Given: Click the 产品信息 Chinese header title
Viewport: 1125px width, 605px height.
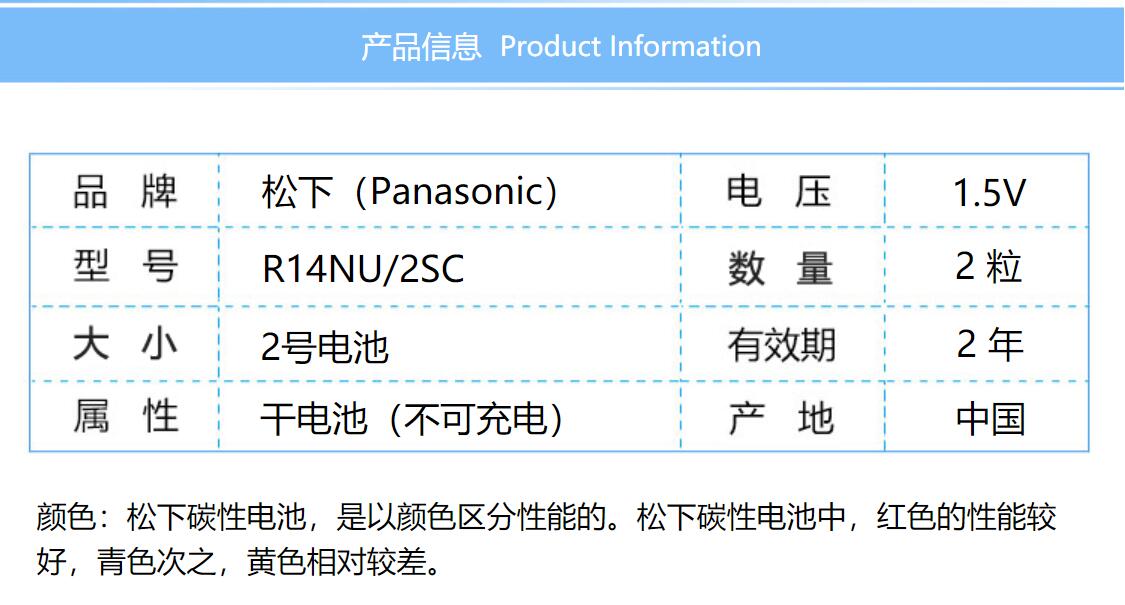Looking at the screenshot, I should click(421, 47).
